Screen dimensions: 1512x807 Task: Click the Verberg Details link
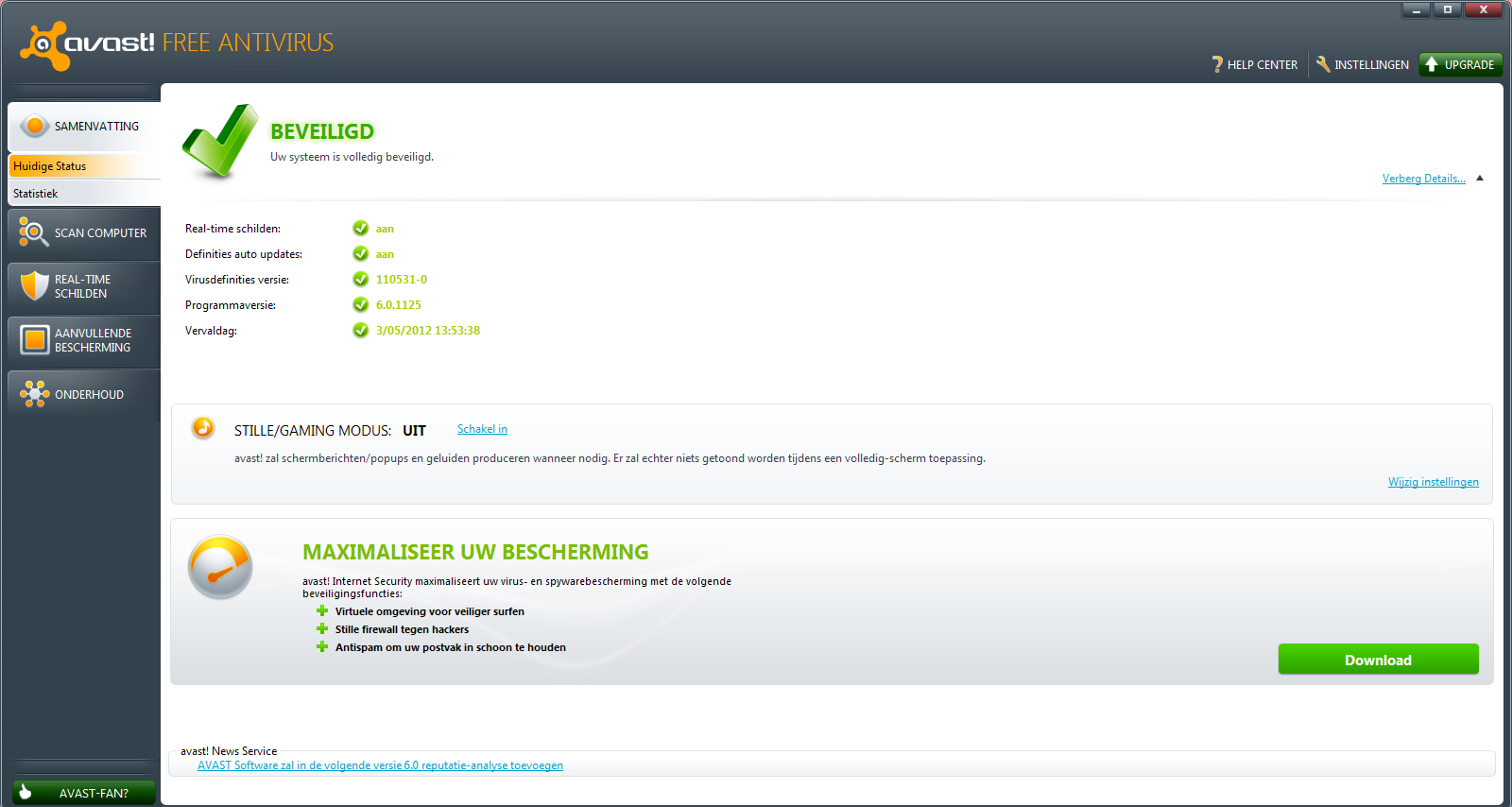click(x=1424, y=179)
